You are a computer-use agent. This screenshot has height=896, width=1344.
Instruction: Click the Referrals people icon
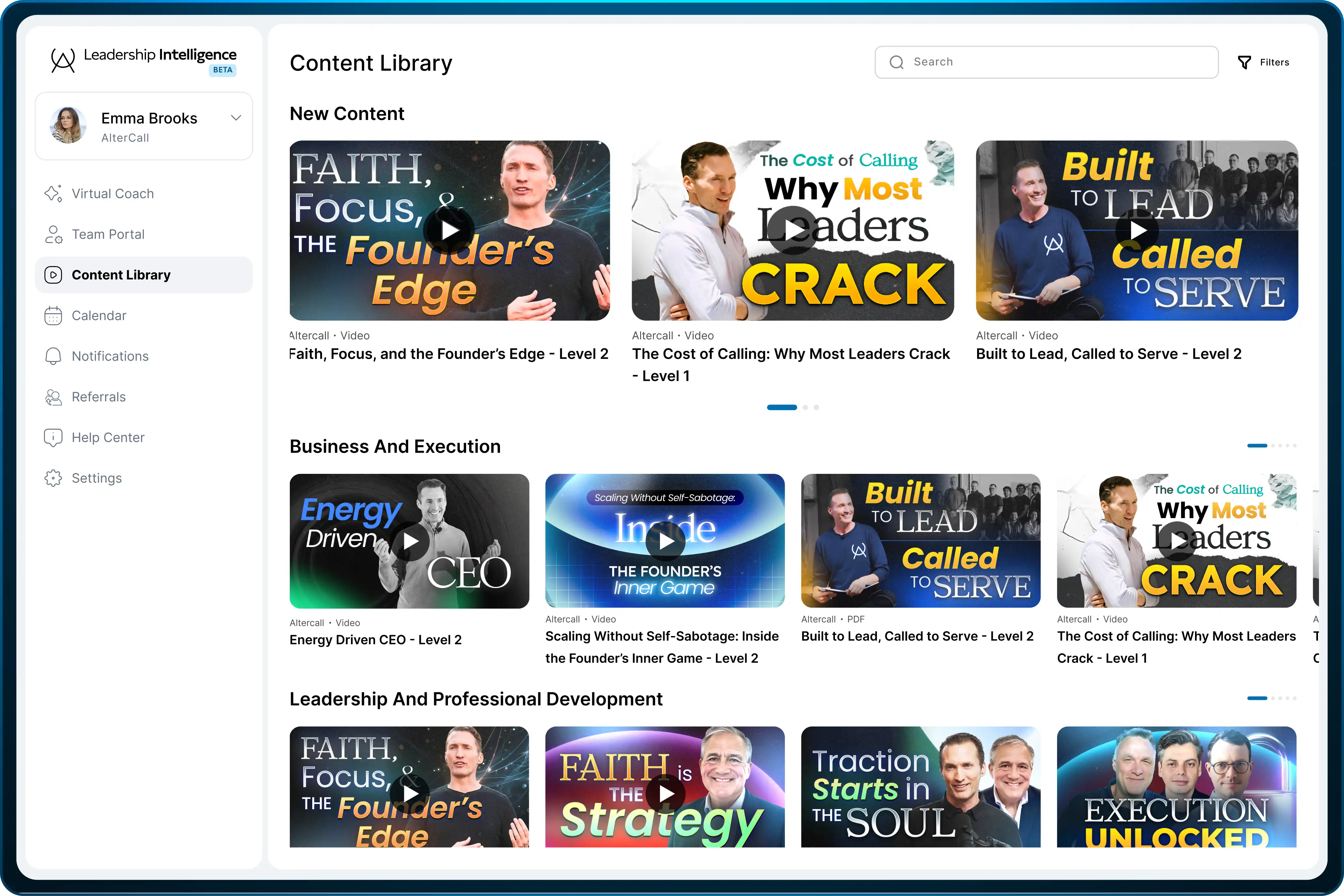point(53,397)
